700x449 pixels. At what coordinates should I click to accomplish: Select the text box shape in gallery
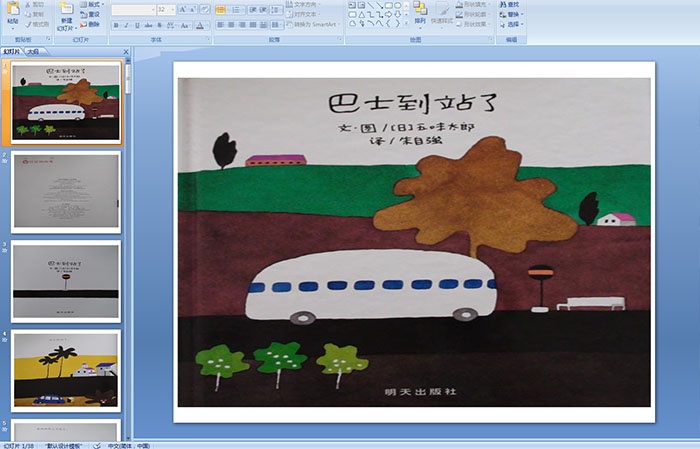click(352, 5)
